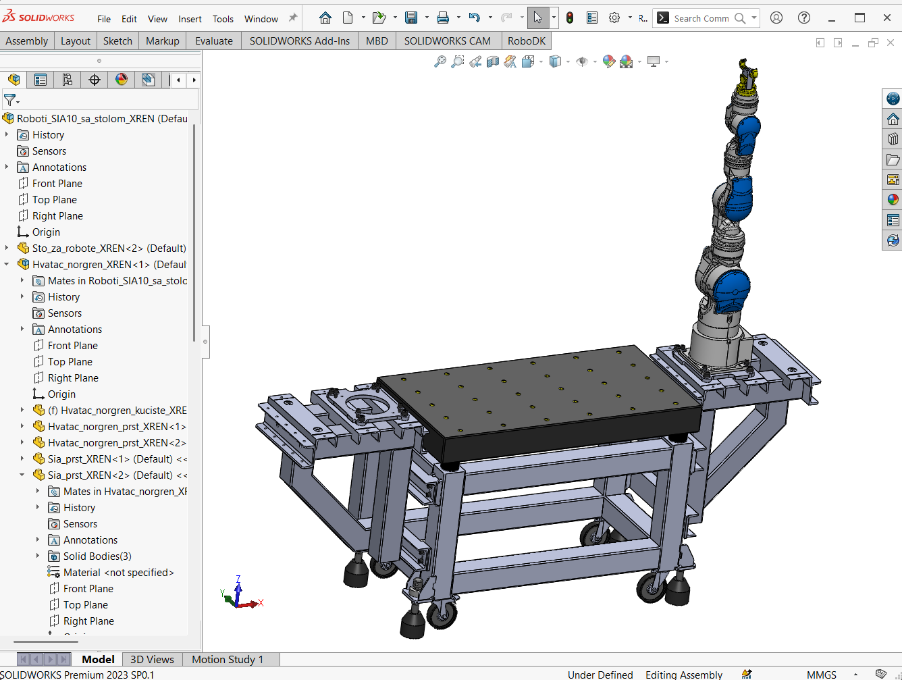Open the Insert menu
902x680 pixels.
tap(190, 19)
